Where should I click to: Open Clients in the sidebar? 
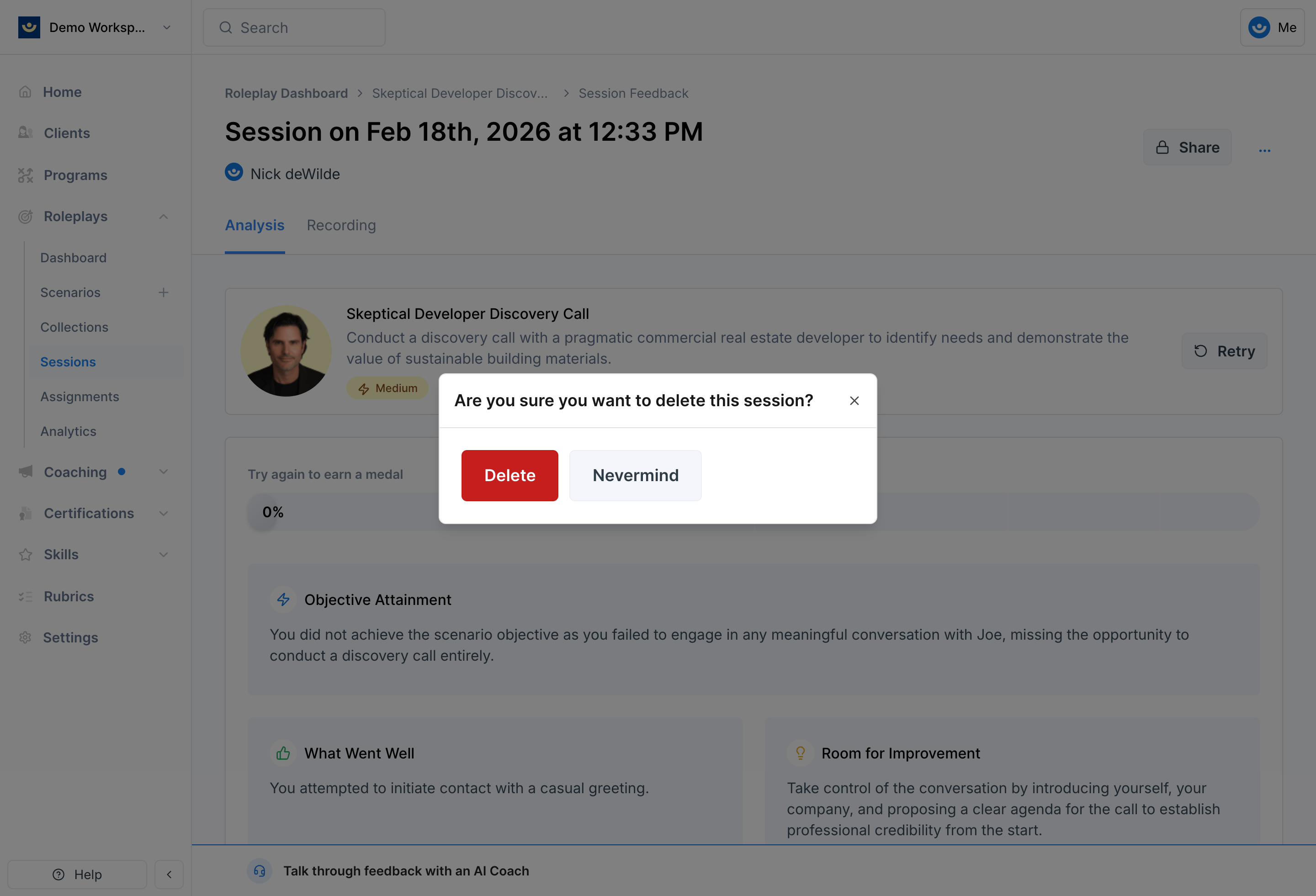(x=67, y=133)
